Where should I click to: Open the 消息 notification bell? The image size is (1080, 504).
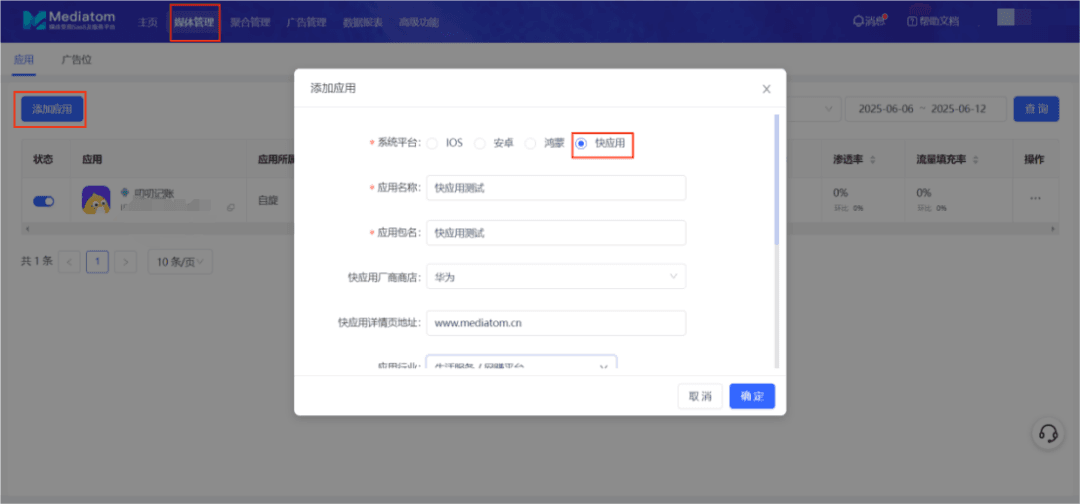(868, 21)
